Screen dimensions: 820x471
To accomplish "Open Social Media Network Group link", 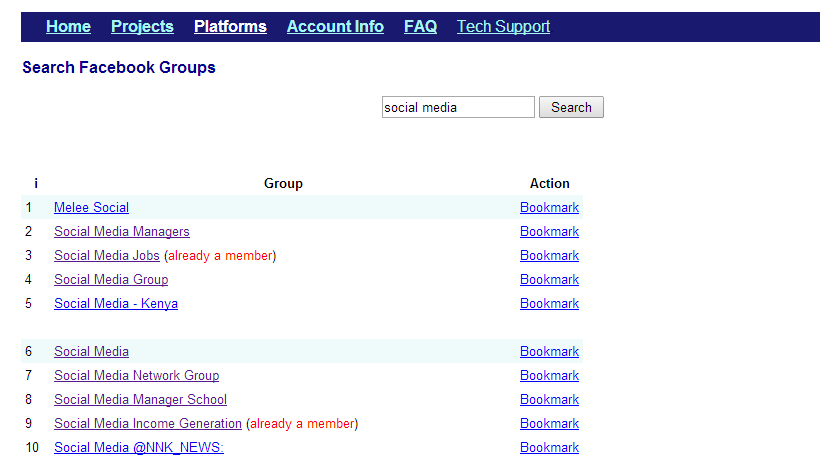I will (x=136, y=375).
